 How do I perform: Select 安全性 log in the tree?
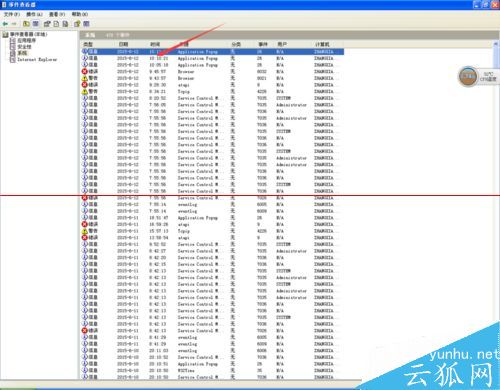tap(24, 47)
